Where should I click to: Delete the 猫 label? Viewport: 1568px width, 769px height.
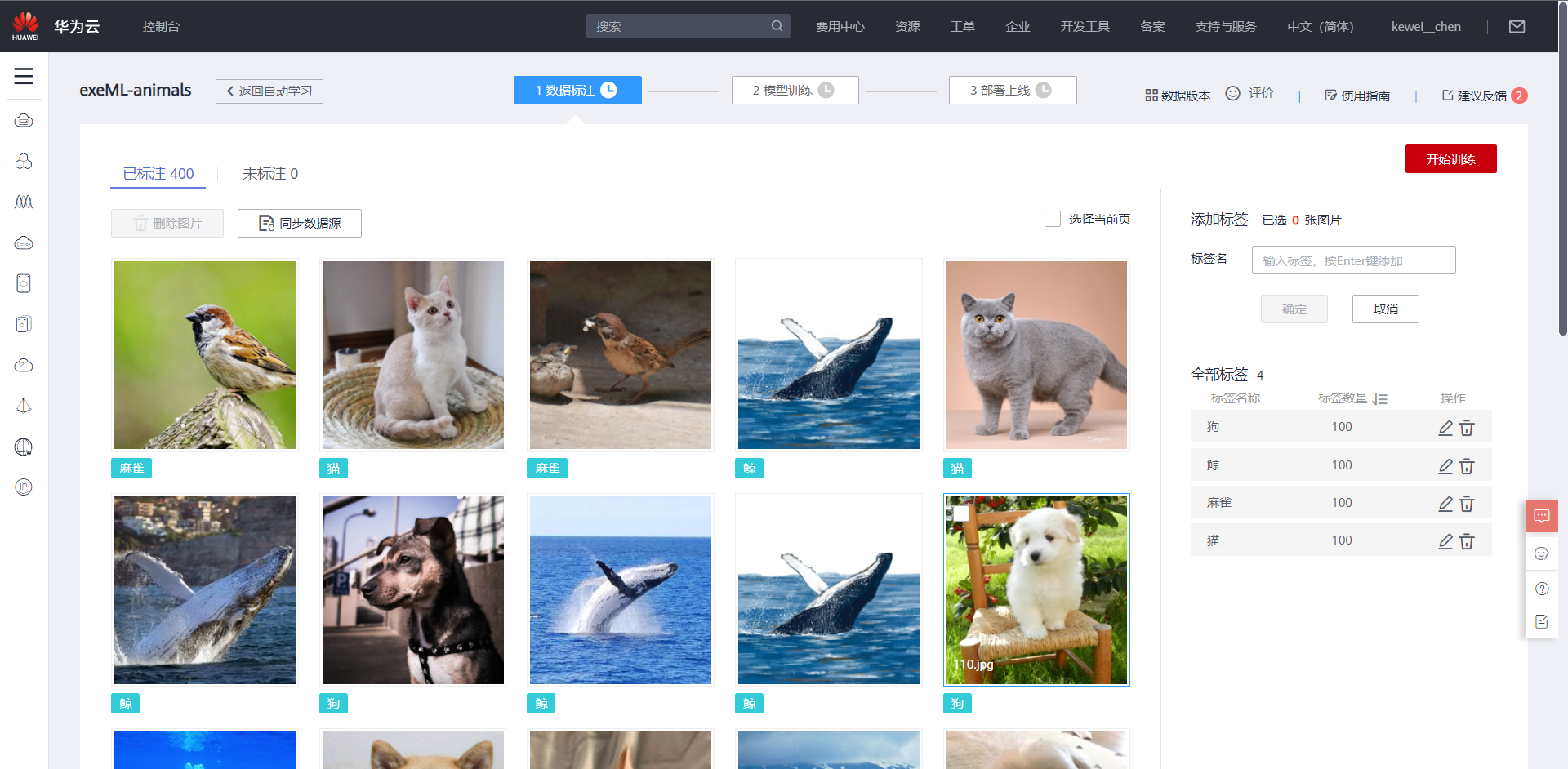(1467, 540)
